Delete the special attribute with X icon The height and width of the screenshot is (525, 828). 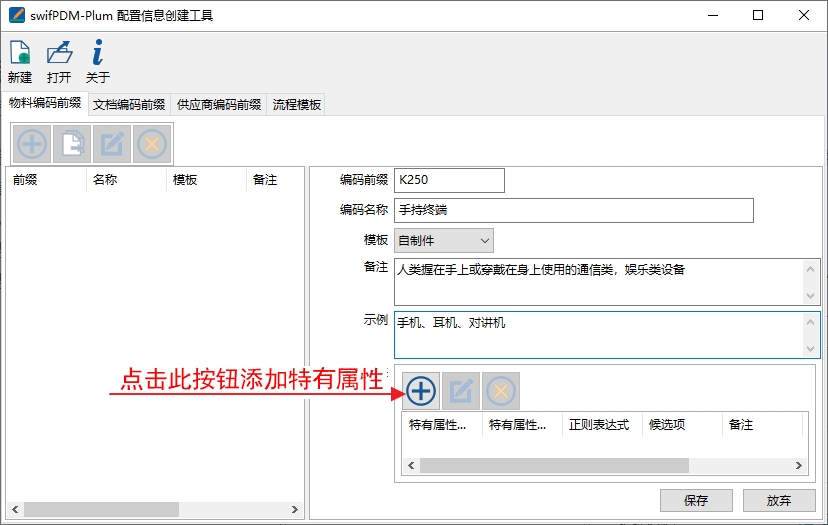point(501,391)
